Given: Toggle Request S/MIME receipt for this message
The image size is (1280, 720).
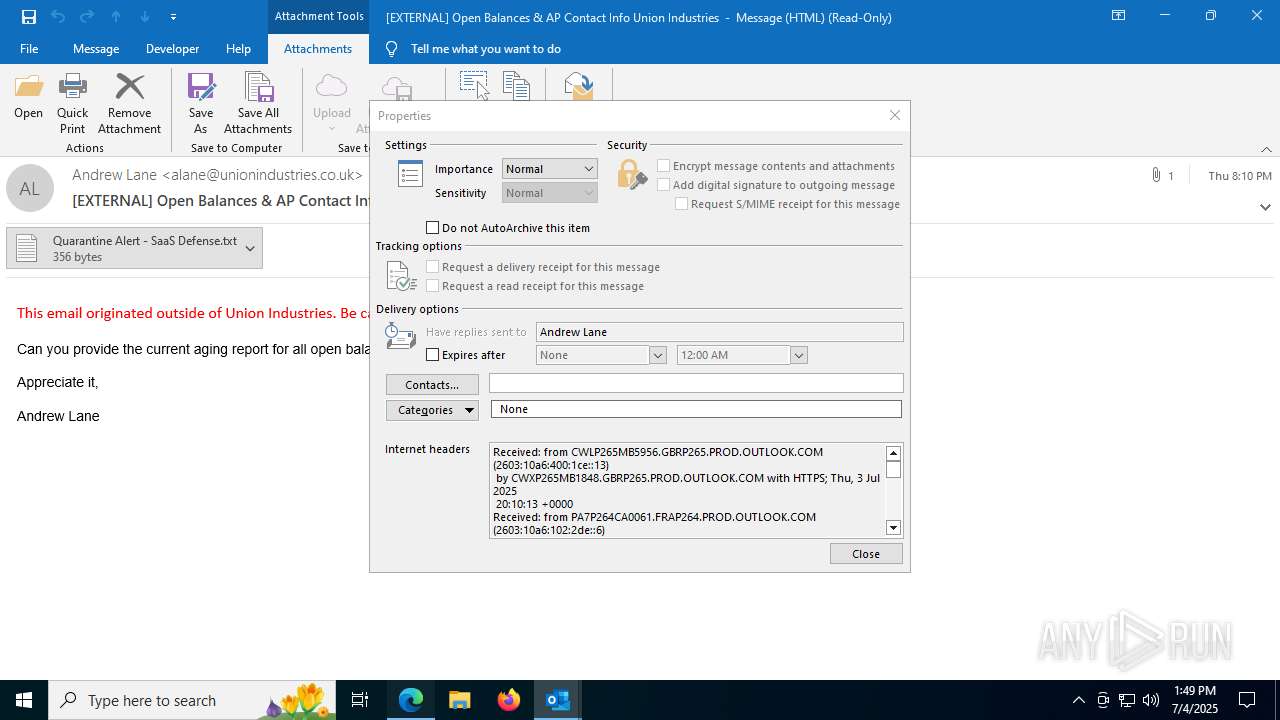Looking at the screenshot, I should click(x=682, y=204).
